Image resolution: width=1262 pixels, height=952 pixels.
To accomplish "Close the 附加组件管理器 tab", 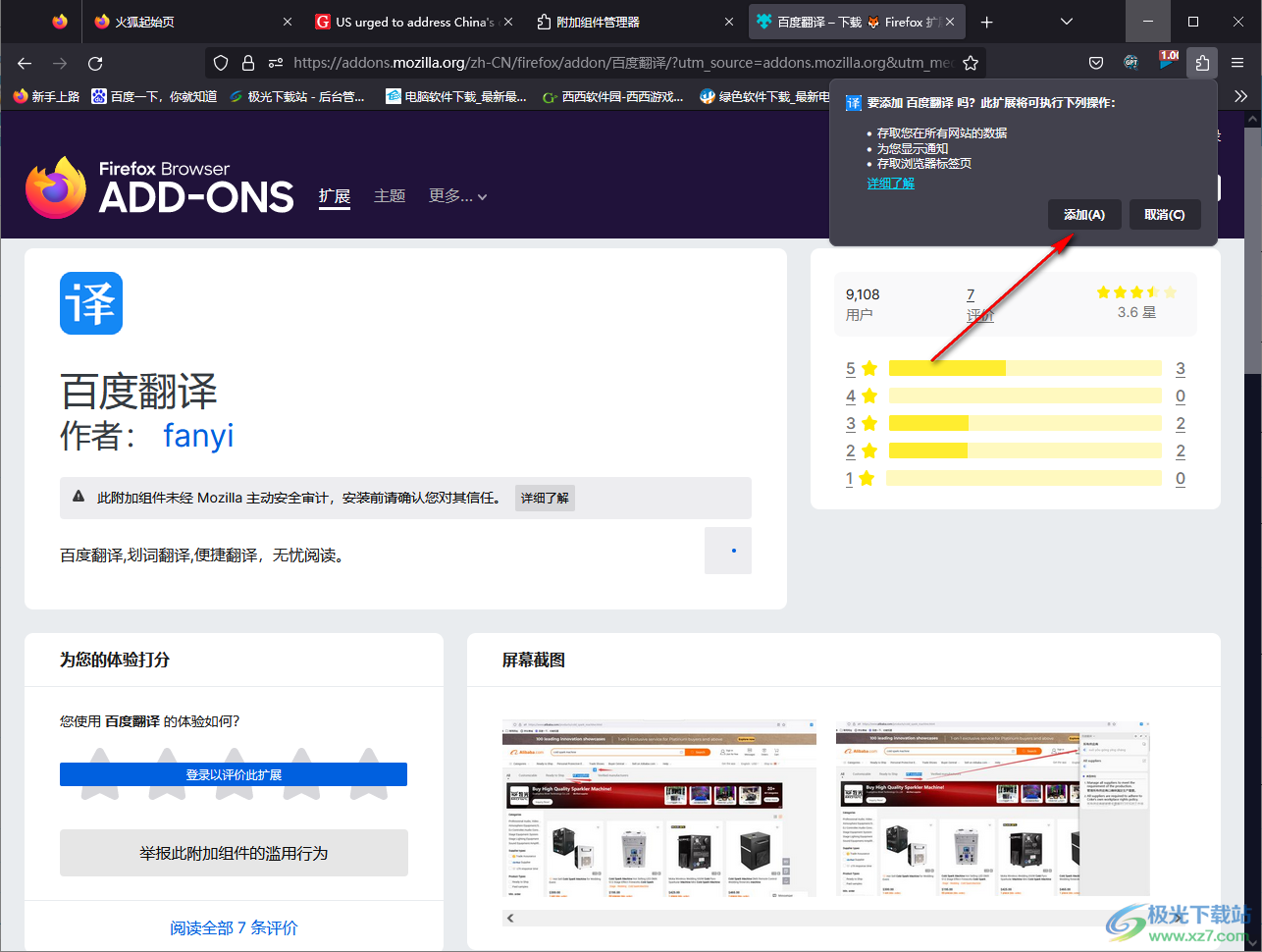I will click(x=729, y=22).
